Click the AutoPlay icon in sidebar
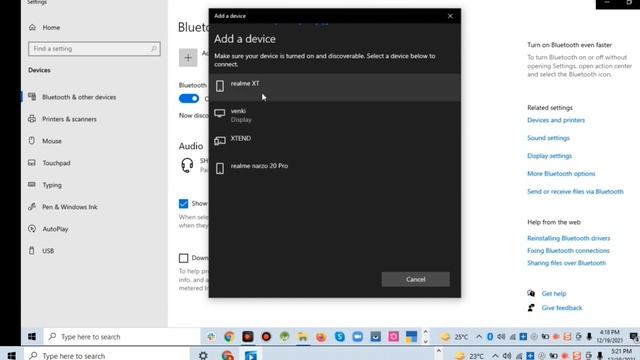This screenshot has height=360, width=640. coord(32,229)
